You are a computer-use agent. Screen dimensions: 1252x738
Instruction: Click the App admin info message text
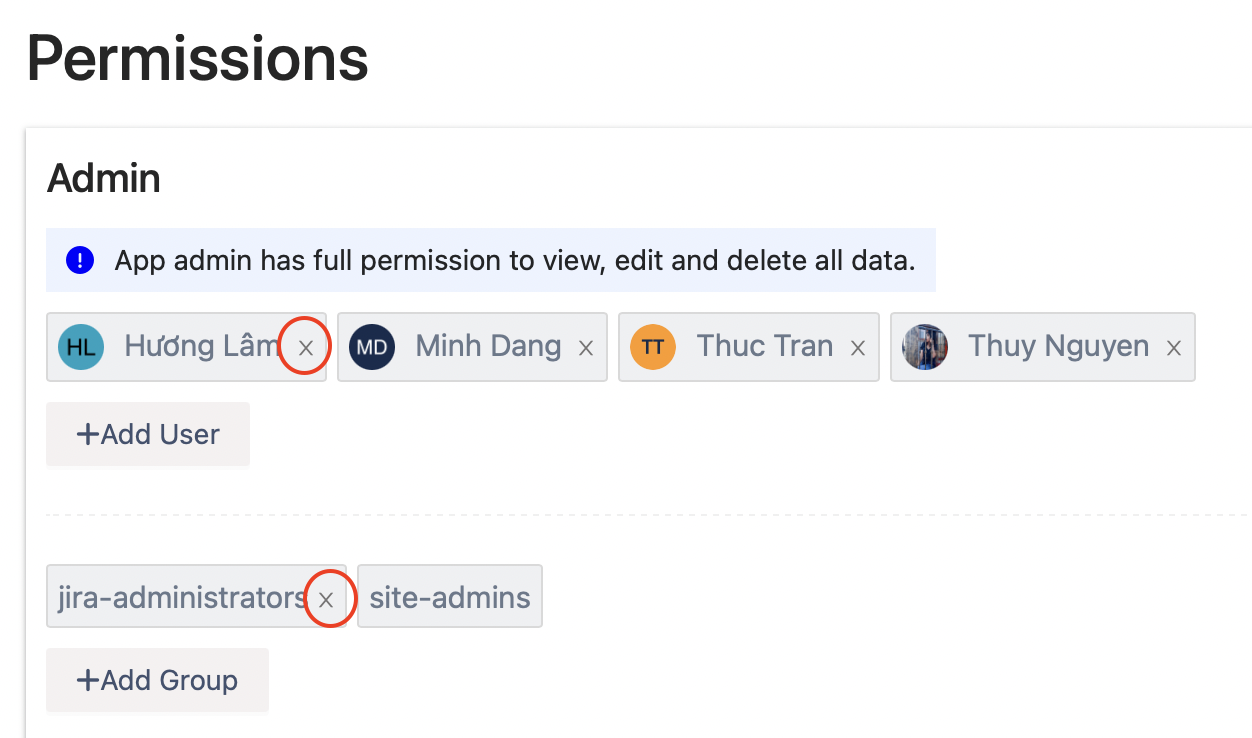point(515,261)
